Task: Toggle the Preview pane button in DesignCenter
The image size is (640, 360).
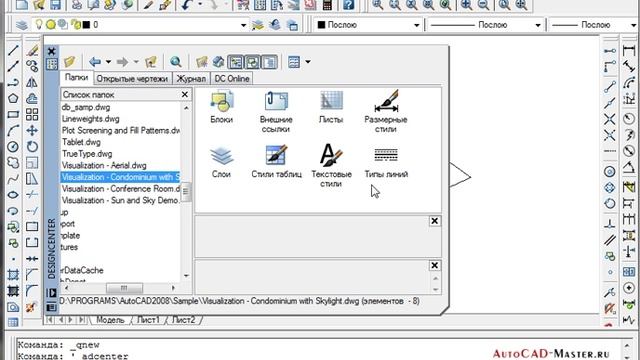Action: click(x=252, y=62)
